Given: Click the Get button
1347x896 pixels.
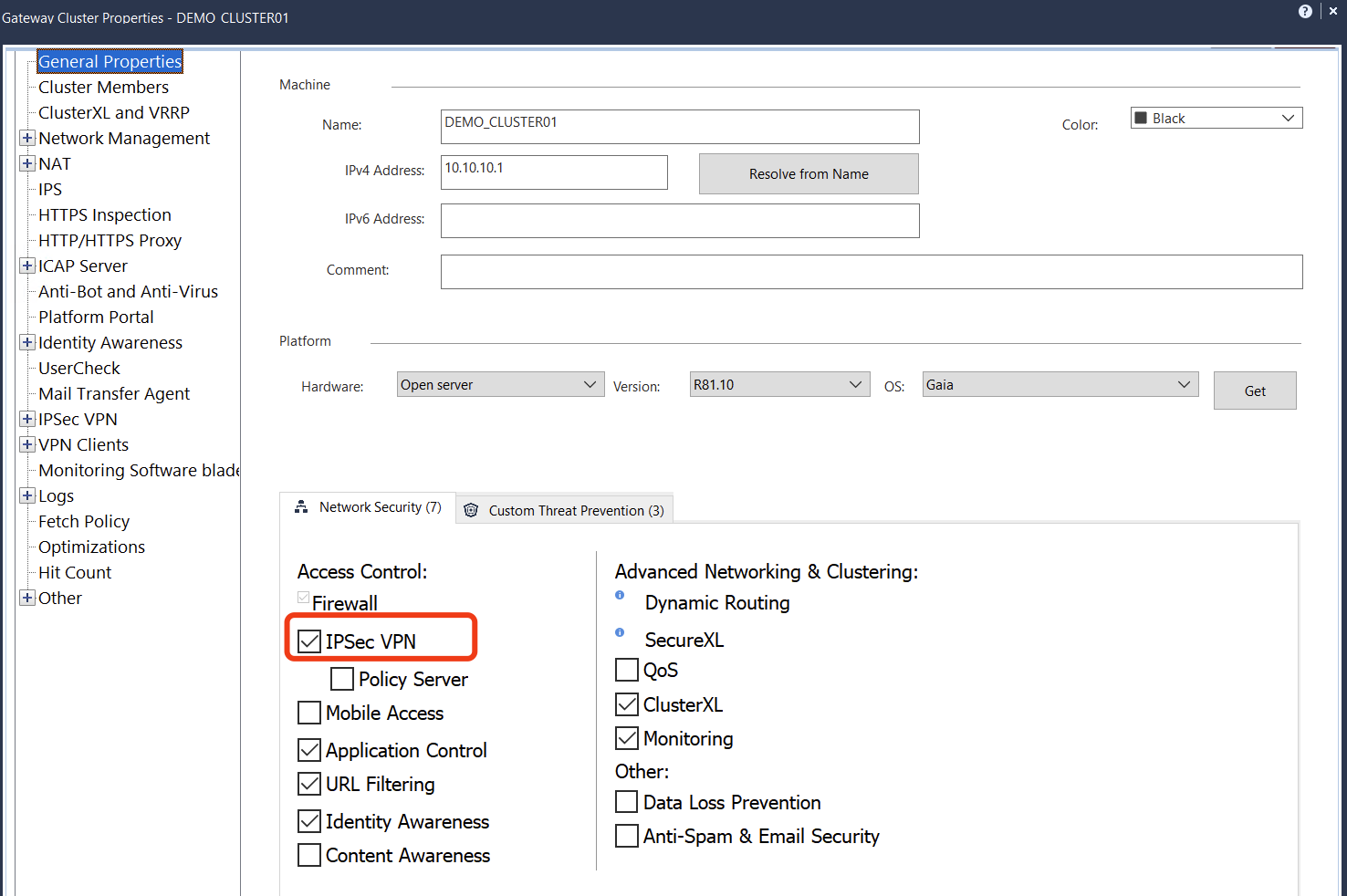Looking at the screenshot, I should 1255,391.
